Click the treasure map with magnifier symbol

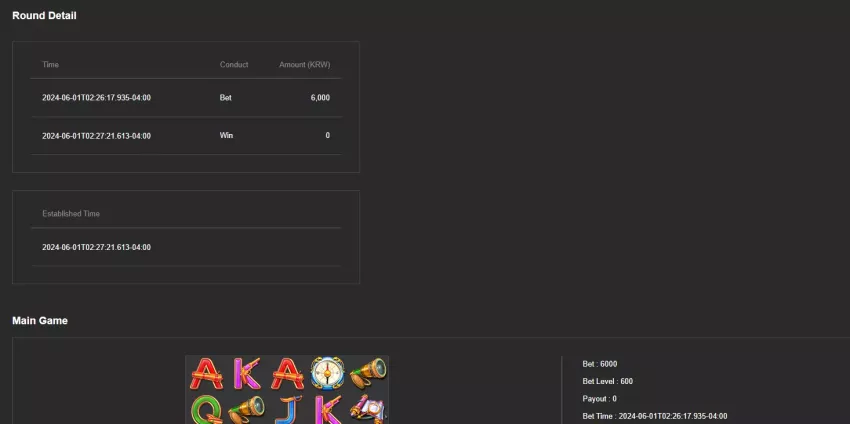[x=368, y=410]
